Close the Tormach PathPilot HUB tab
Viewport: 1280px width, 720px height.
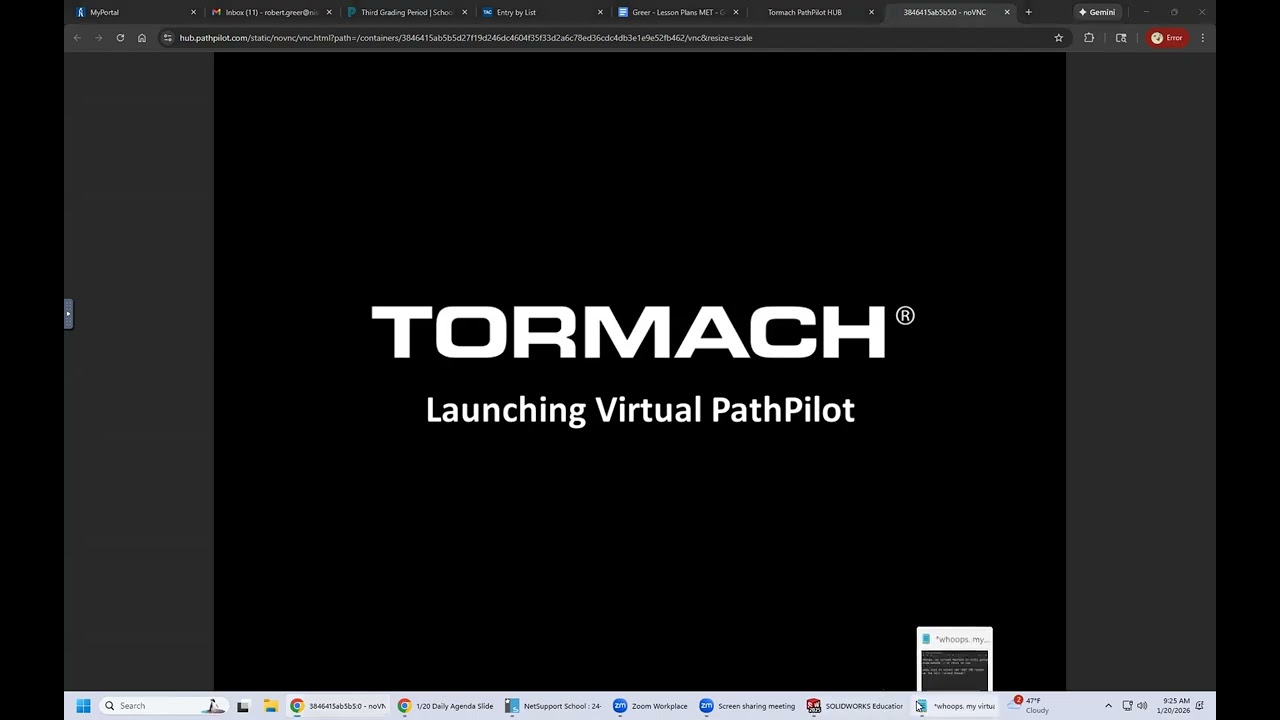[871, 12]
